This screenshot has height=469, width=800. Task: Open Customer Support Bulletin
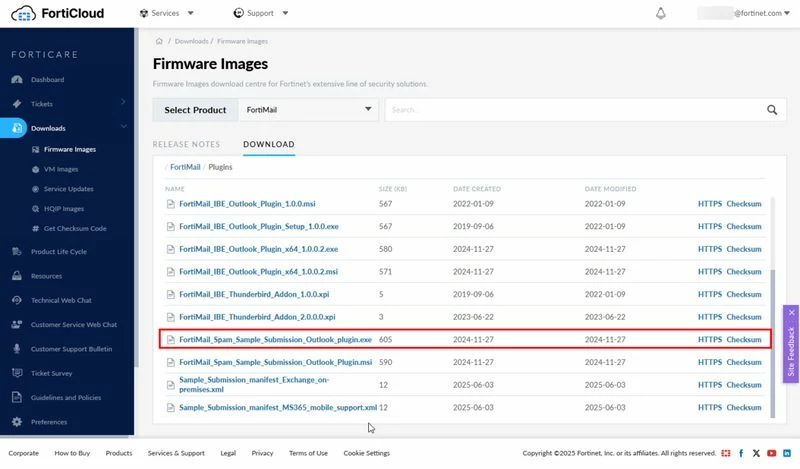tap(71, 349)
